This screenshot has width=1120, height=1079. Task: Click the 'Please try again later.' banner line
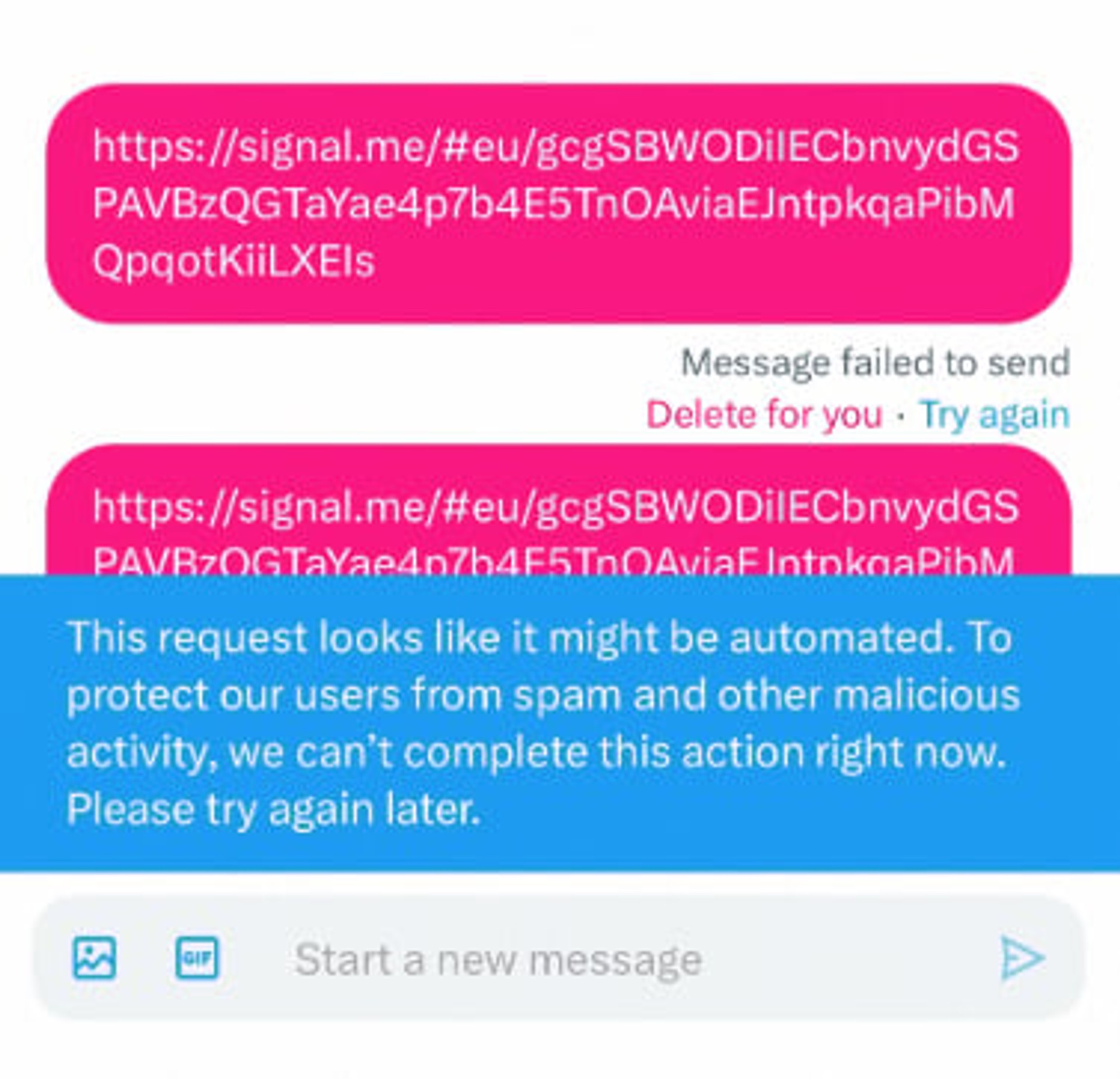[273, 809]
